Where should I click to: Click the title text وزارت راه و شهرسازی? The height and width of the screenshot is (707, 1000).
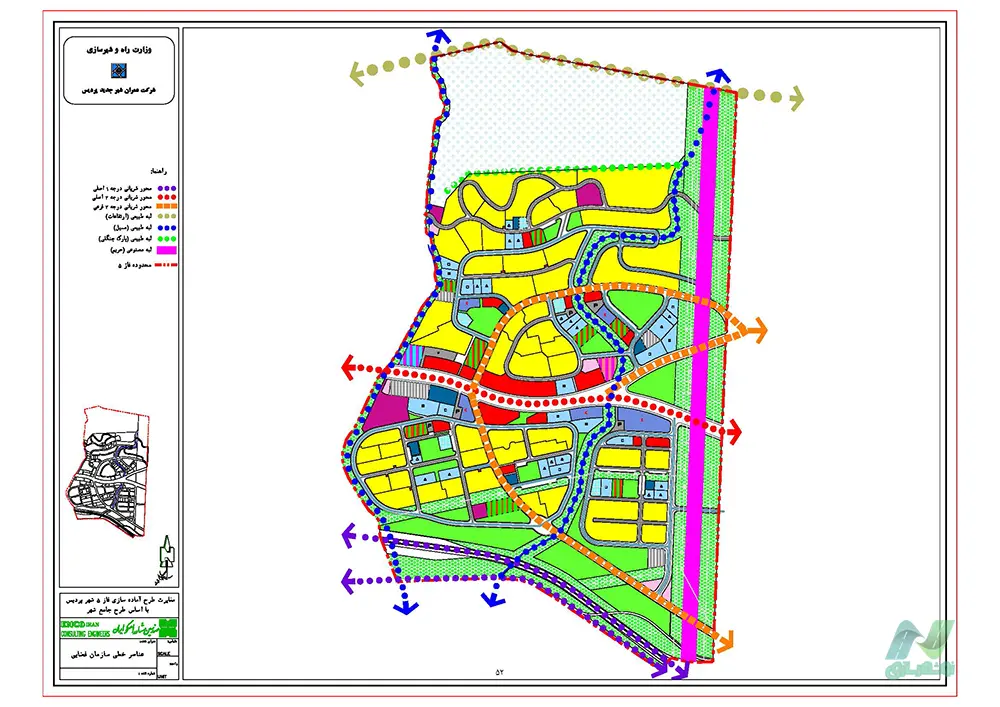tap(119, 47)
